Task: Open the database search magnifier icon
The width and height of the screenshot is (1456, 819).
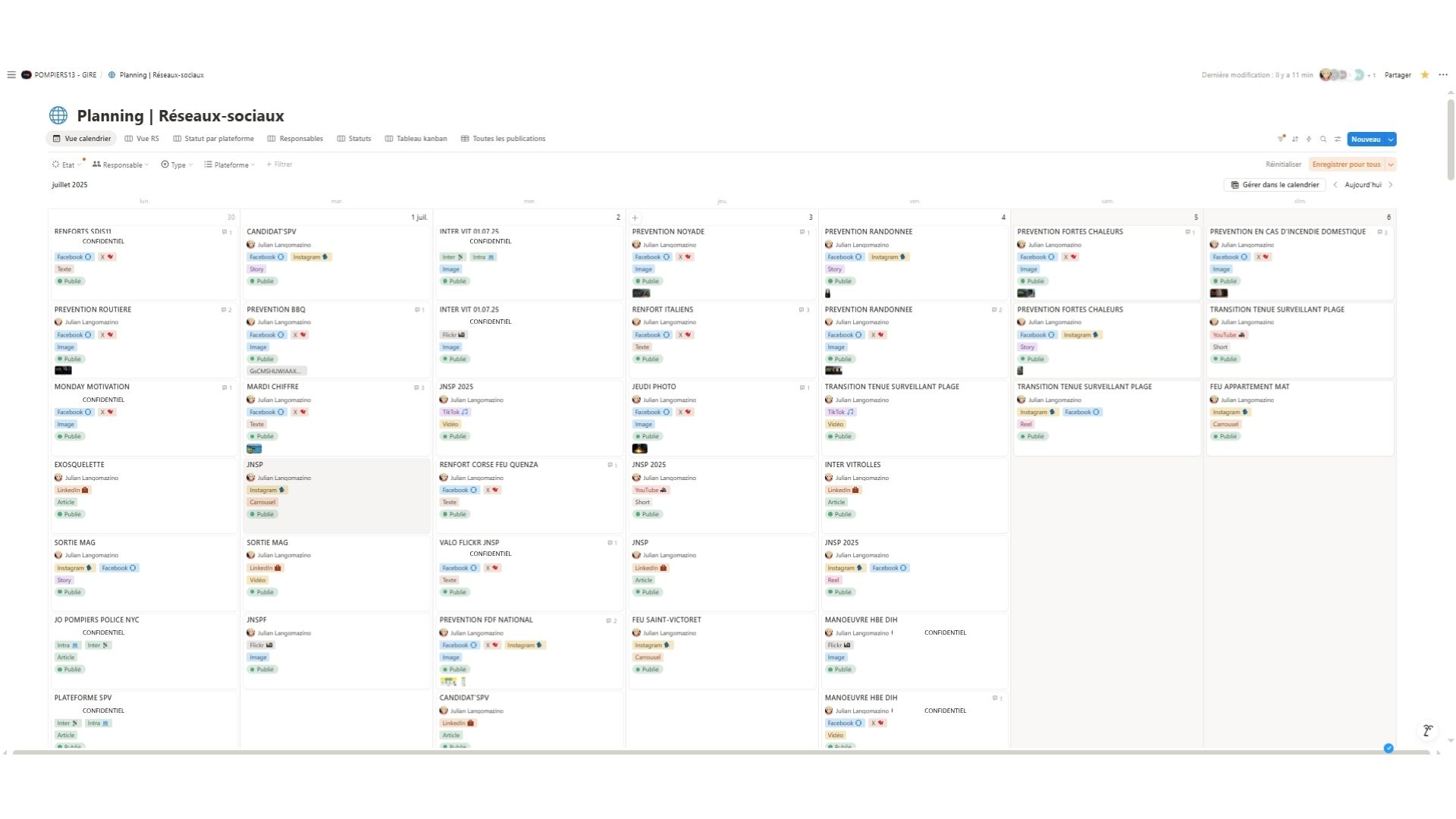Action: tap(1323, 139)
